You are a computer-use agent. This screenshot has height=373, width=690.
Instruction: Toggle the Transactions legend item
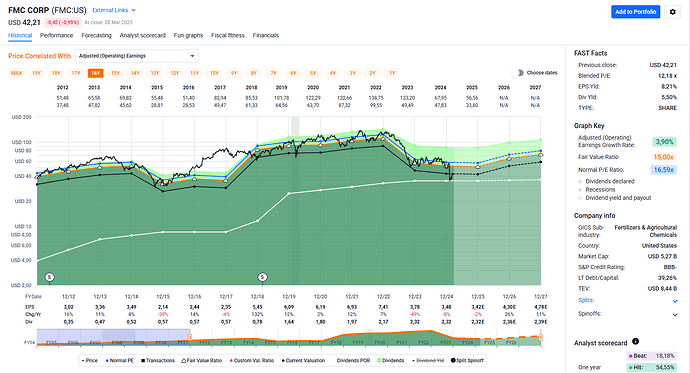[158, 360]
